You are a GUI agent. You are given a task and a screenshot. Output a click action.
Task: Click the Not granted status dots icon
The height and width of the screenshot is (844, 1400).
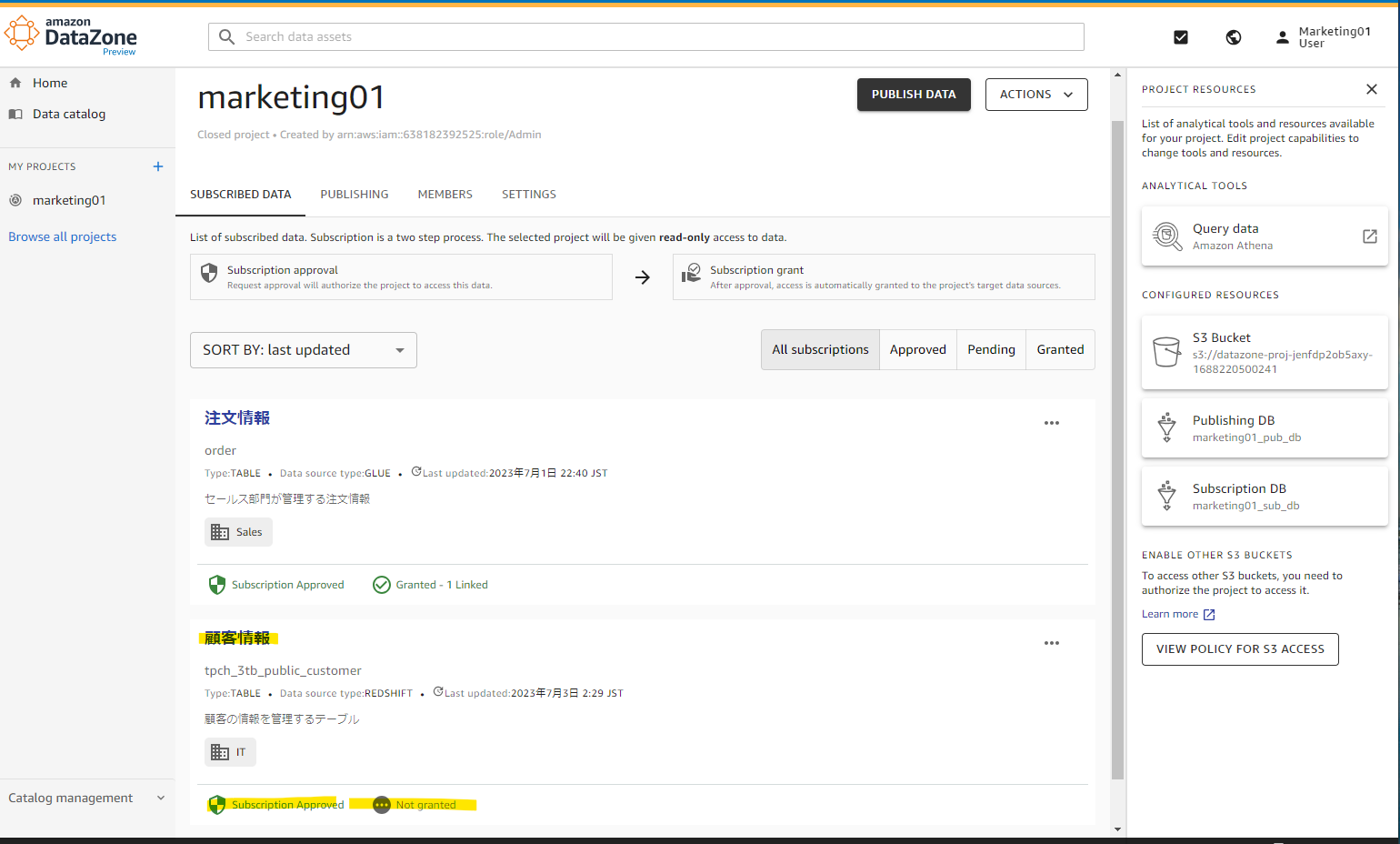pyautogui.click(x=382, y=805)
